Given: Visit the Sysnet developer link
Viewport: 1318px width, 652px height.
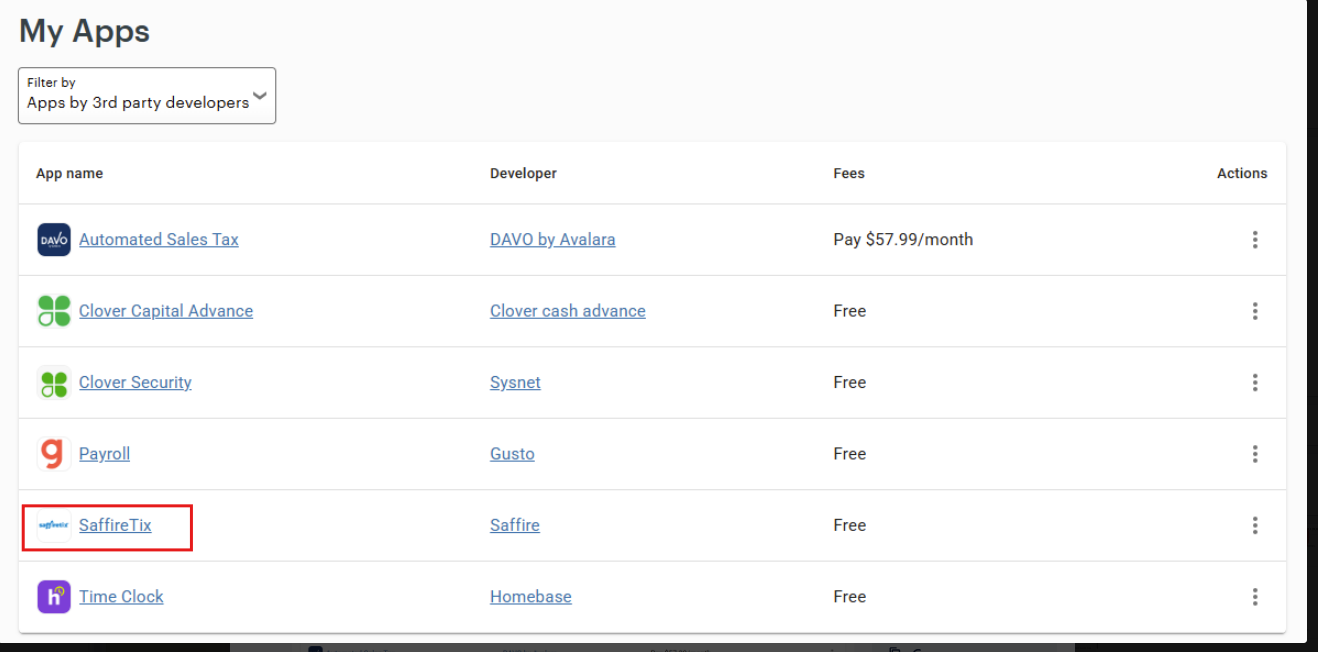Looking at the screenshot, I should tap(515, 383).
